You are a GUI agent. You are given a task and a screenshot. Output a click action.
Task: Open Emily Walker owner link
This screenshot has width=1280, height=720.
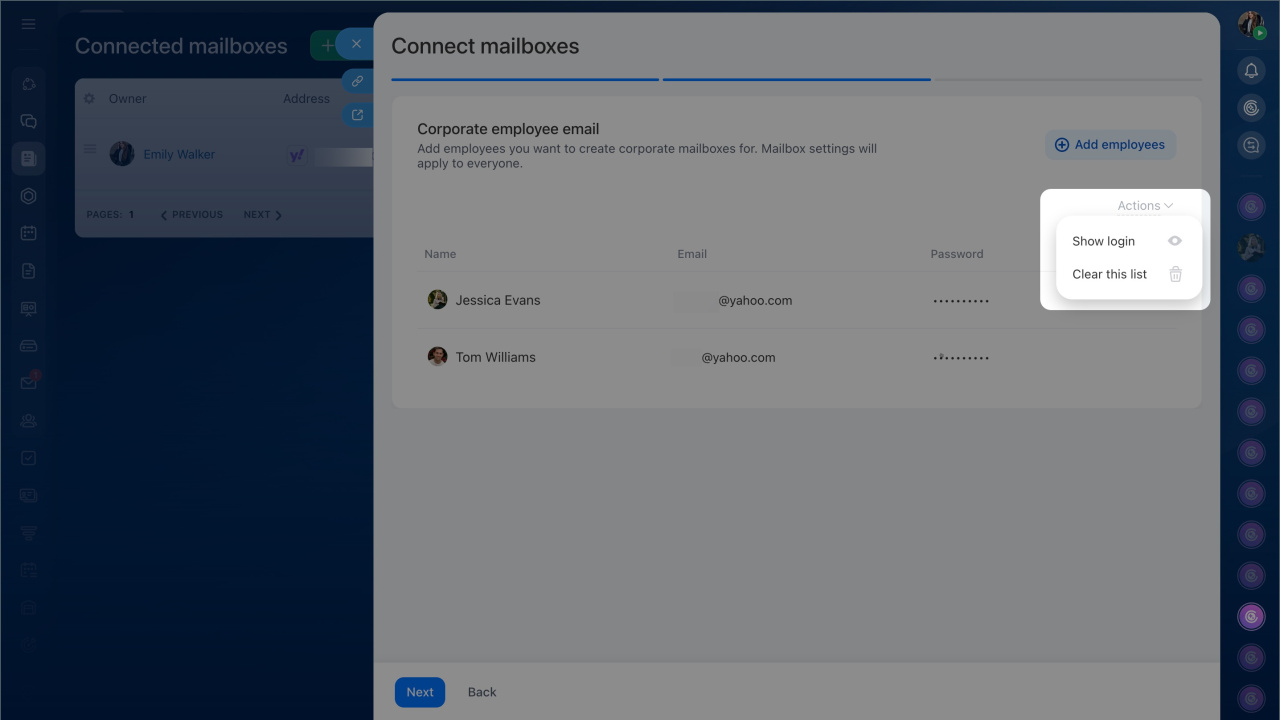(x=179, y=154)
